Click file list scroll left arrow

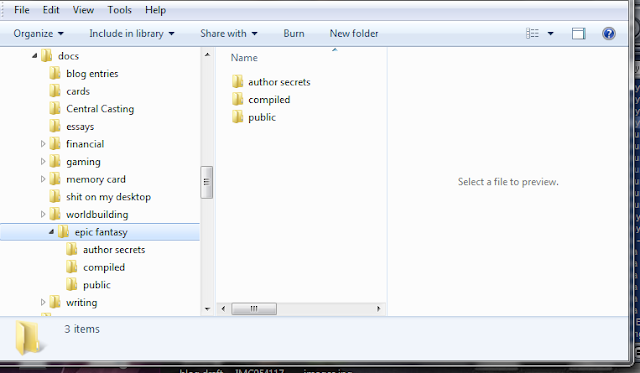[223, 309]
